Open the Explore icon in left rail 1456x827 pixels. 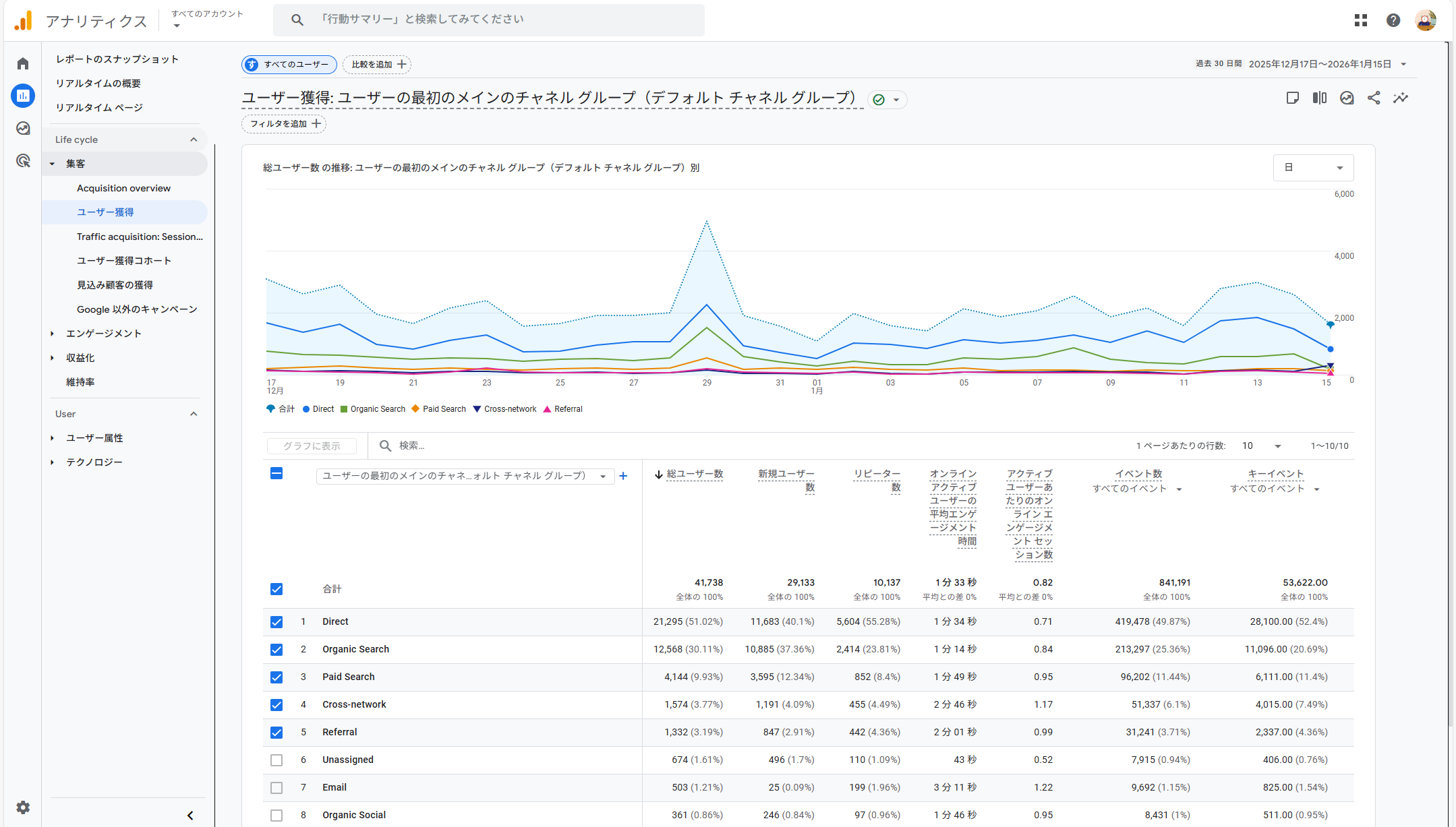click(23, 128)
